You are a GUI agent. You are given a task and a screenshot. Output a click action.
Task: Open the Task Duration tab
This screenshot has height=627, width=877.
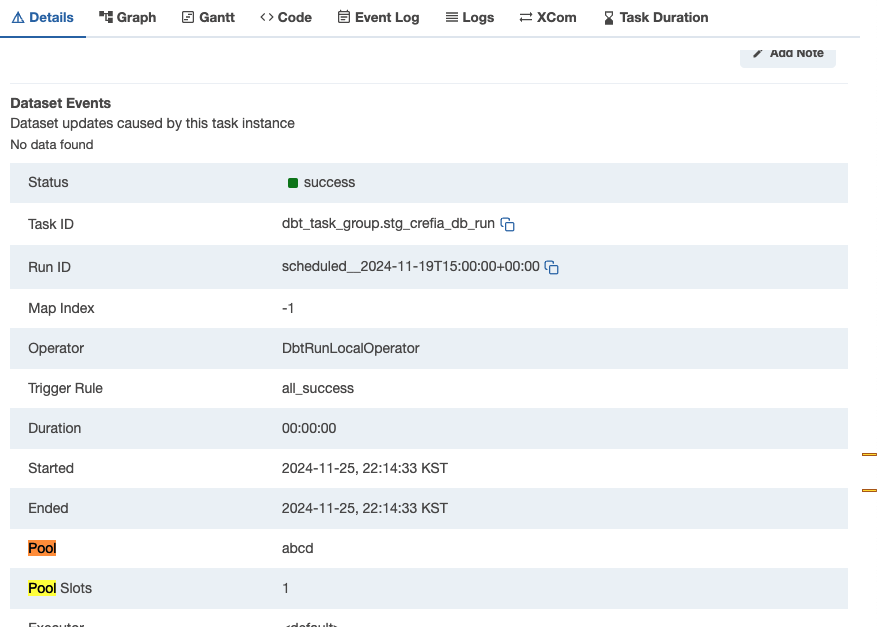(x=655, y=17)
